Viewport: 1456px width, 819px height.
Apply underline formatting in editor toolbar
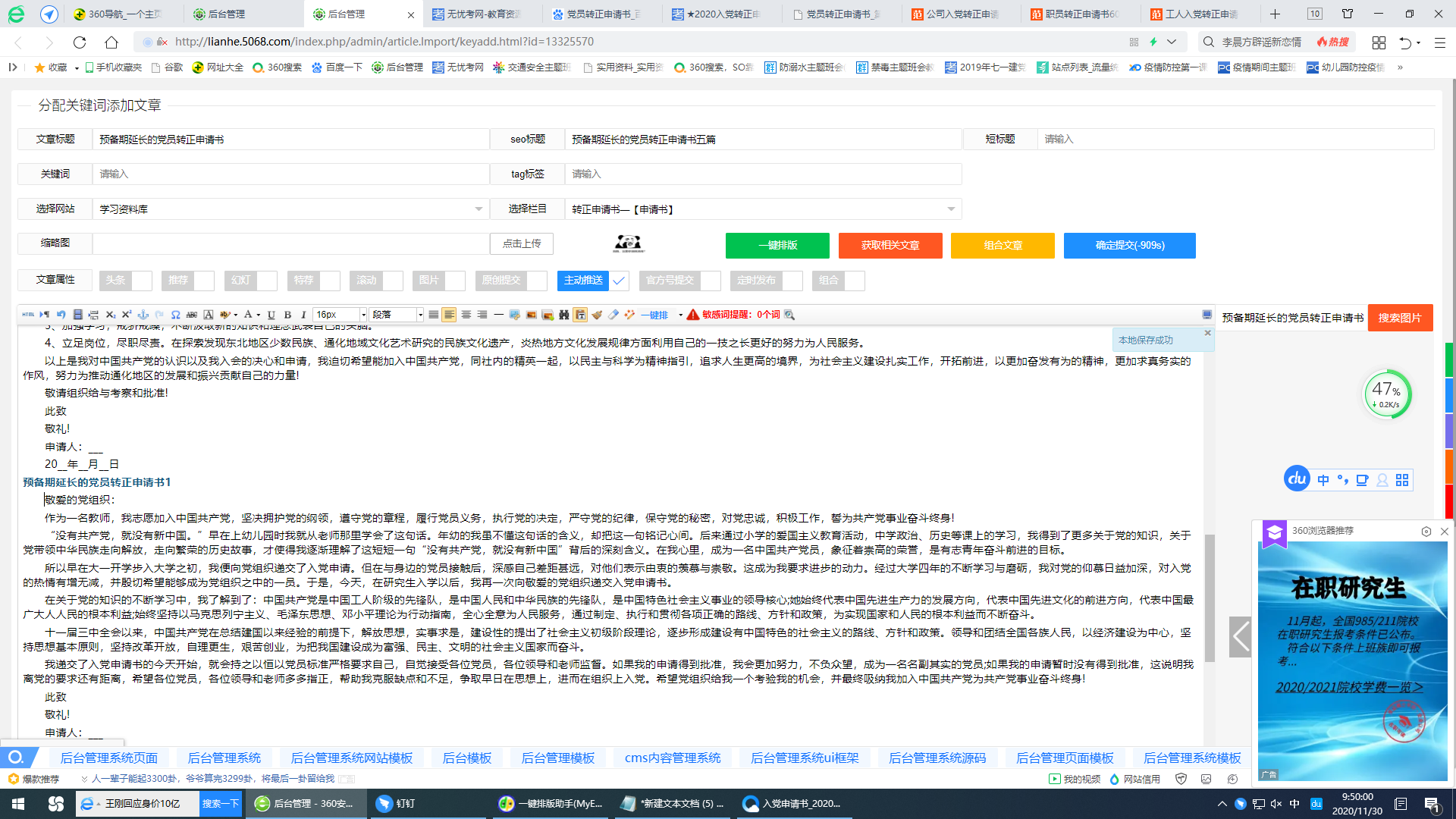[271, 315]
